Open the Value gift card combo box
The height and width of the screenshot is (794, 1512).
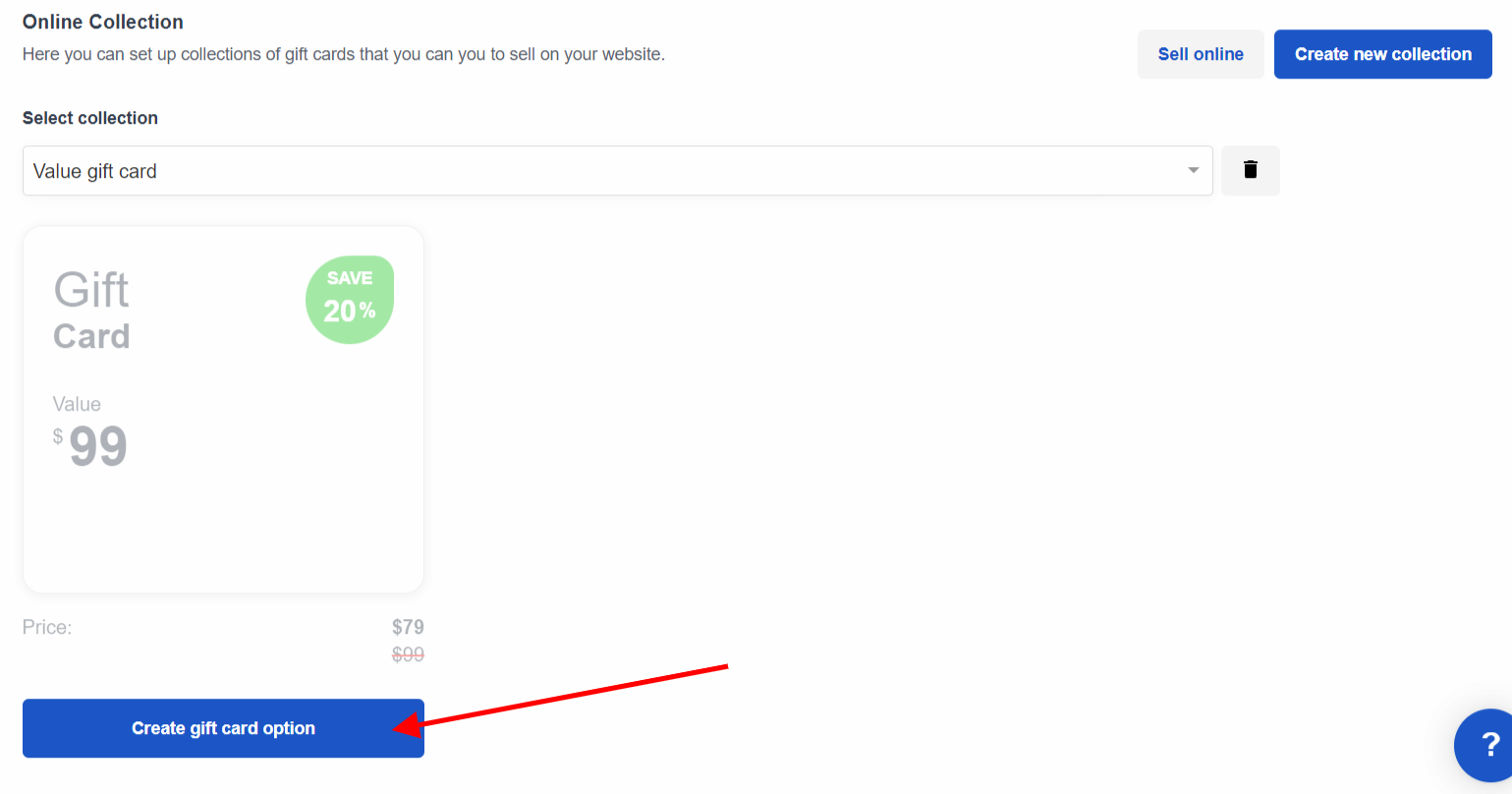click(x=617, y=171)
